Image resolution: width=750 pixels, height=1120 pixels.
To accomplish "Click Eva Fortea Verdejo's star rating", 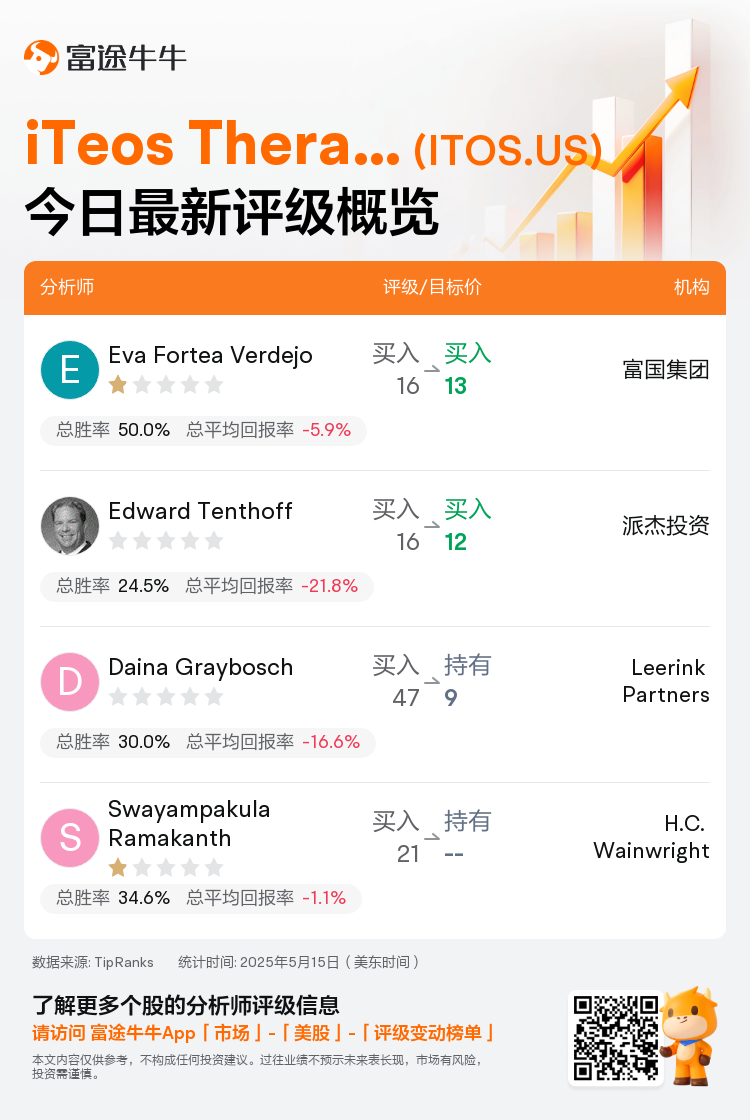I will pos(166,385).
